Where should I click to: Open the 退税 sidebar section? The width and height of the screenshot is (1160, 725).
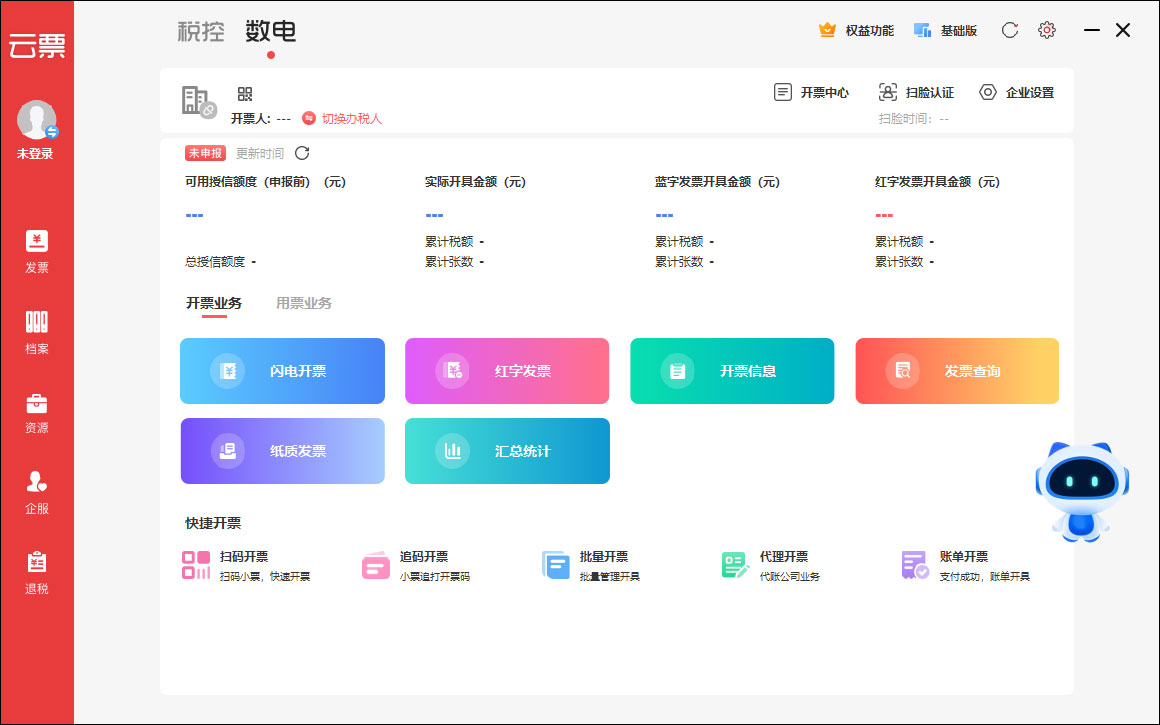coord(36,573)
